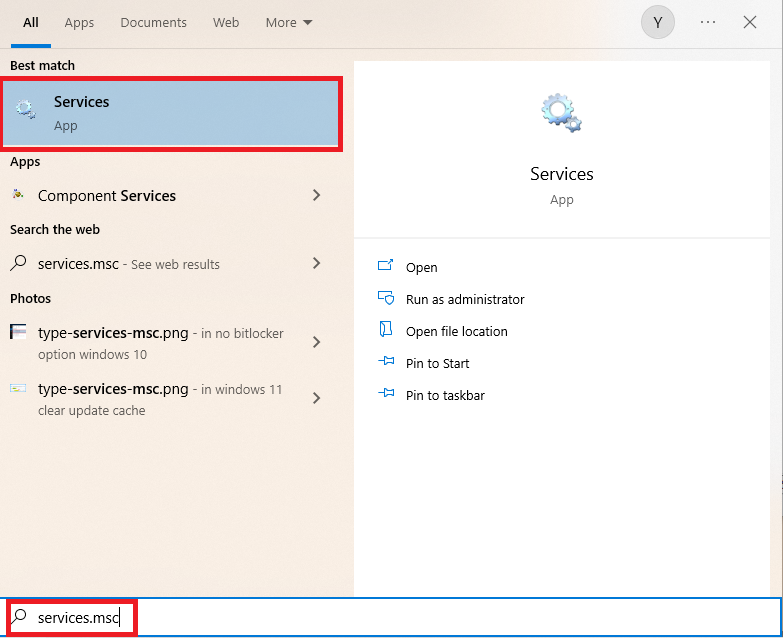This screenshot has width=783, height=638.
Task: Choose Pin to Start
Action: click(437, 363)
